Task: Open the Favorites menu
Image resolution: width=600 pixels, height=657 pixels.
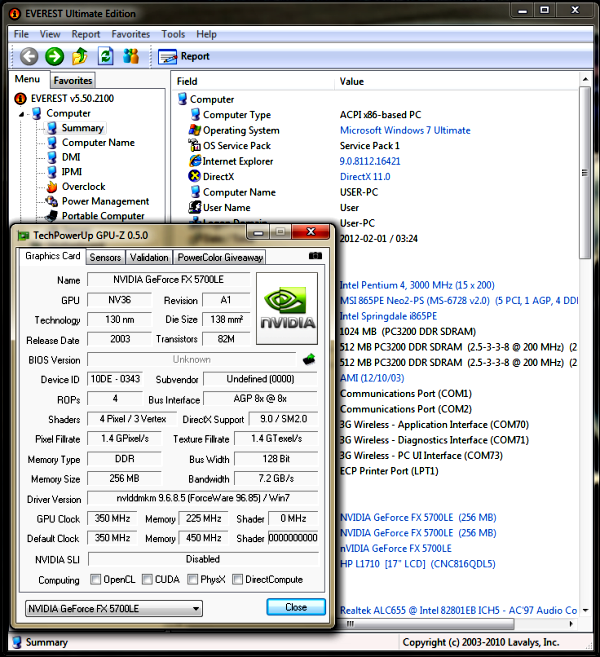Action: point(130,34)
